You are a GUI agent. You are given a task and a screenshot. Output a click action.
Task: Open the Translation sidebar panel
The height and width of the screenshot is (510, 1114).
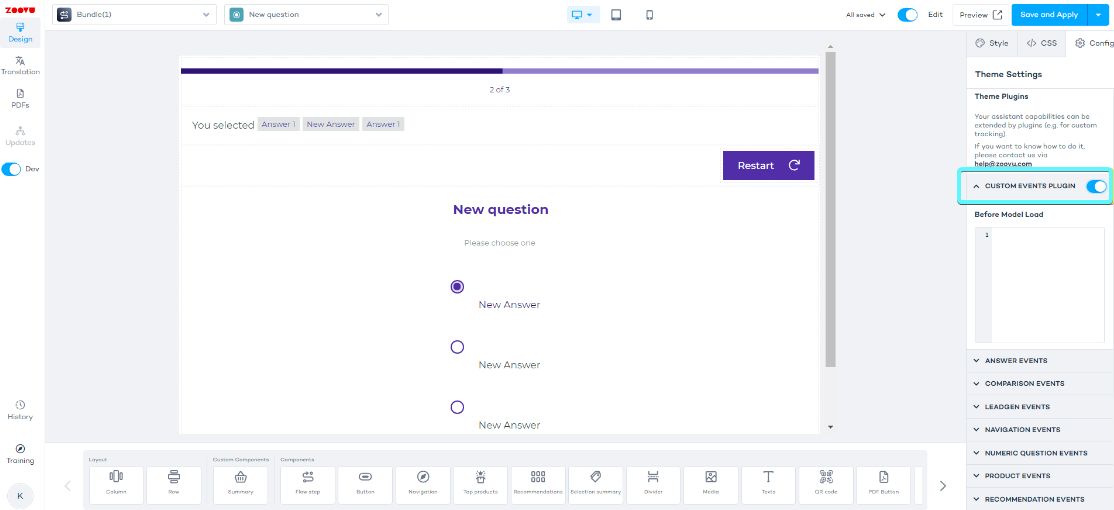[20, 65]
